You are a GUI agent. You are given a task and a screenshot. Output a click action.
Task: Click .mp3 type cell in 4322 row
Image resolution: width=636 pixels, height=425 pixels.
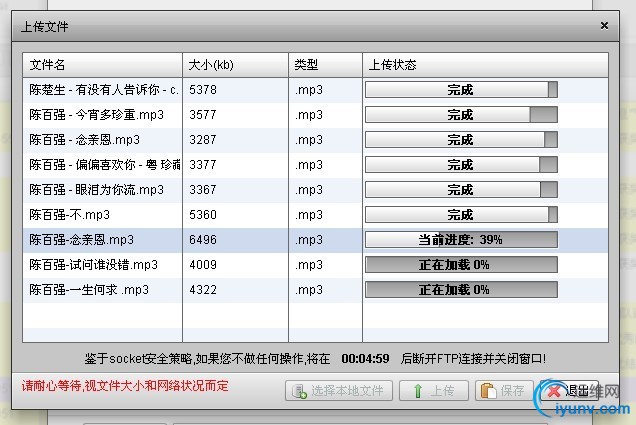coord(309,290)
